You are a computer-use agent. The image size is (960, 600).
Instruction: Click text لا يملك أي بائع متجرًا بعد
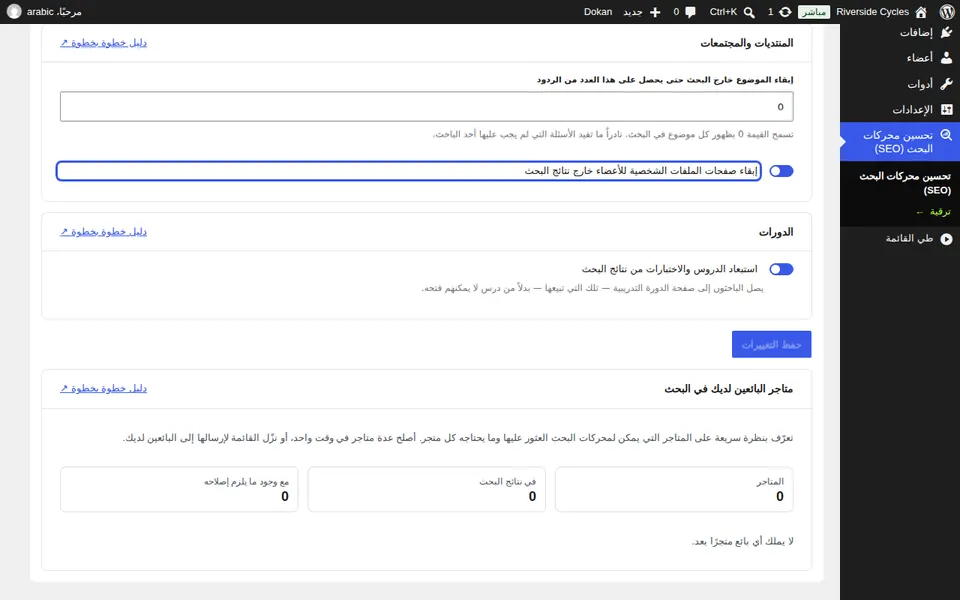tap(743, 541)
